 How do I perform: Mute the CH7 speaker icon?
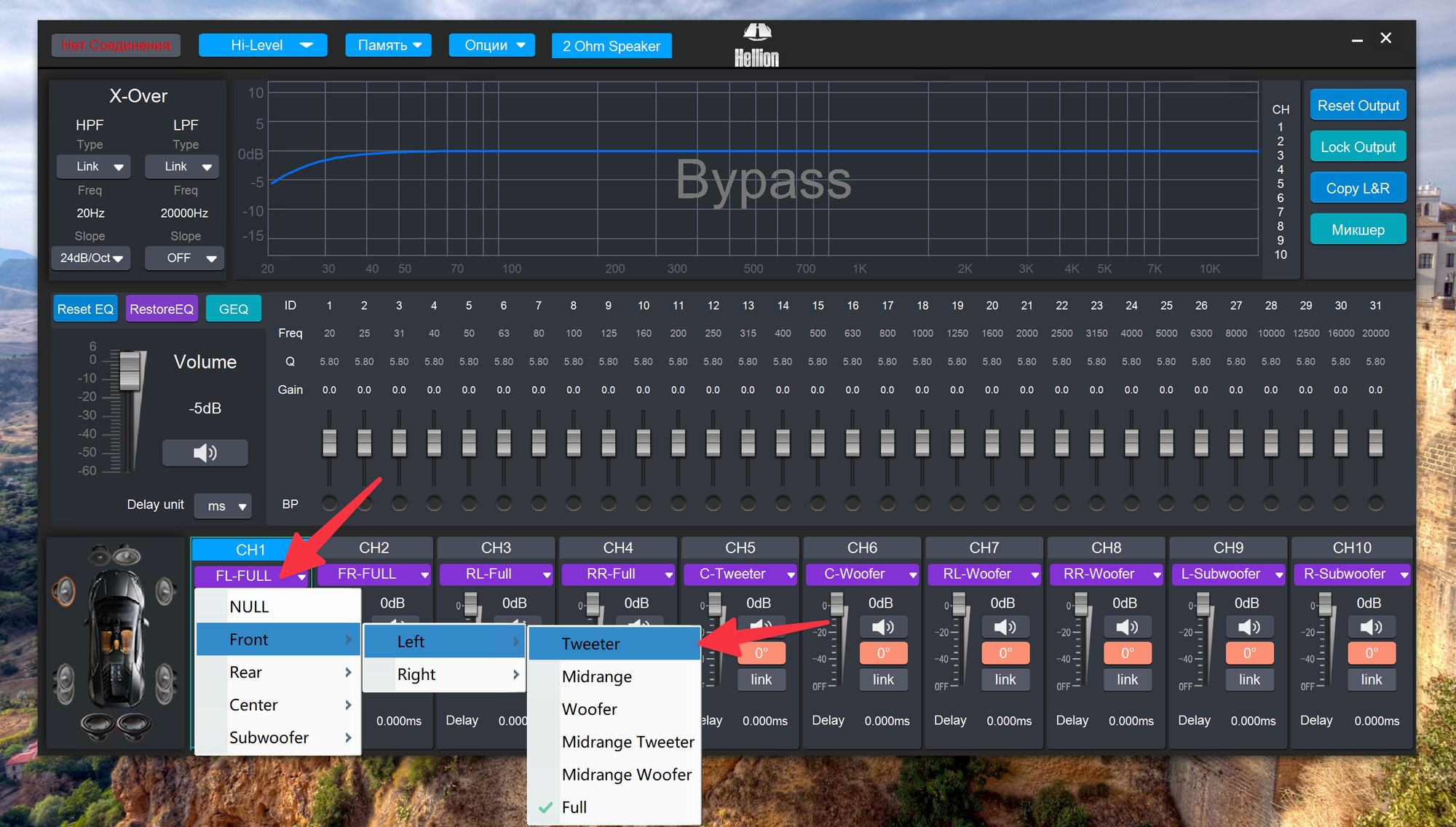[x=1005, y=627]
